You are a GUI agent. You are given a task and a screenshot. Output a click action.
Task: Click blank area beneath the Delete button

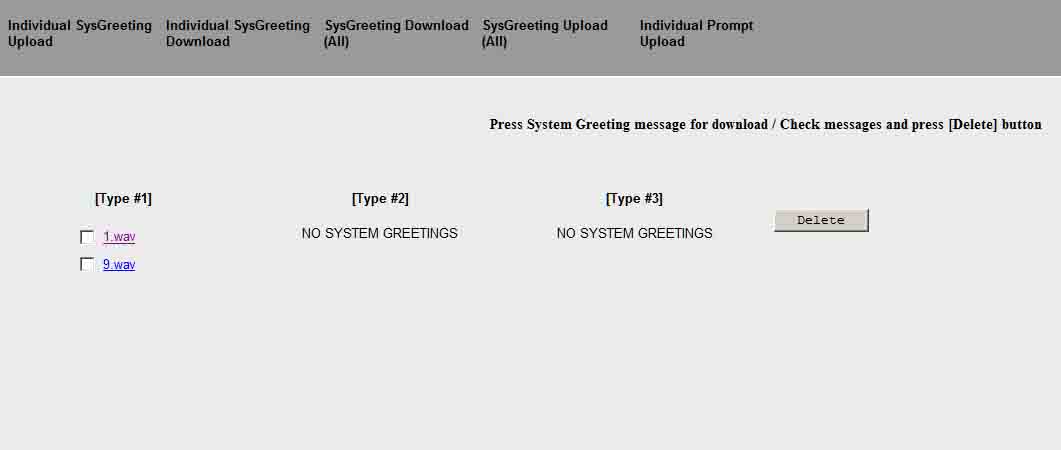[821, 320]
